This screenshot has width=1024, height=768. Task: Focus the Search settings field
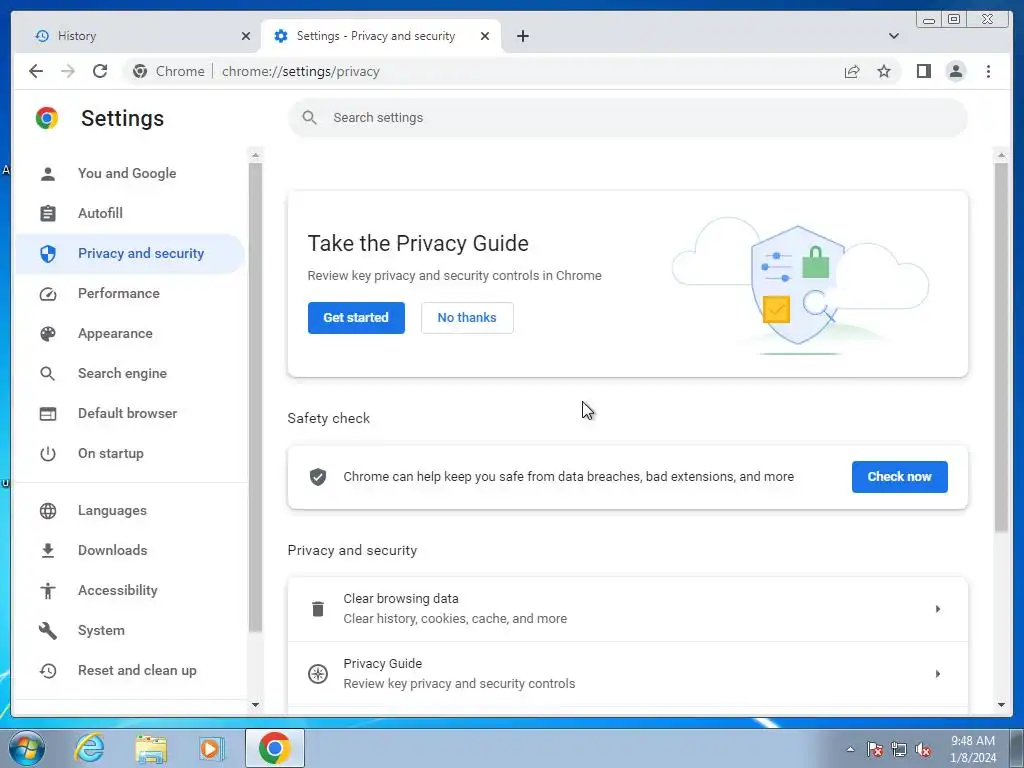point(628,118)
